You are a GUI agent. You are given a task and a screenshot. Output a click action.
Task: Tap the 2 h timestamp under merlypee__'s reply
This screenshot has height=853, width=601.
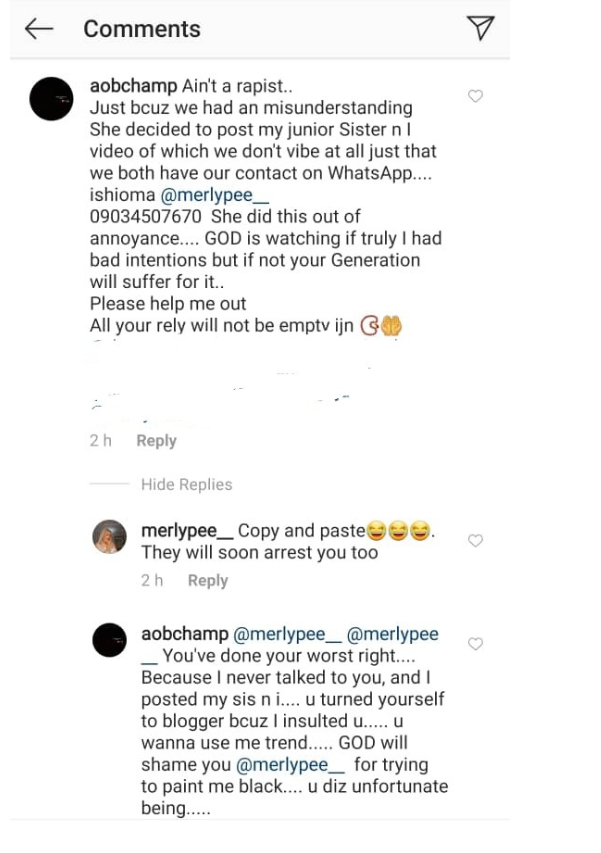[x=152, y=581]
